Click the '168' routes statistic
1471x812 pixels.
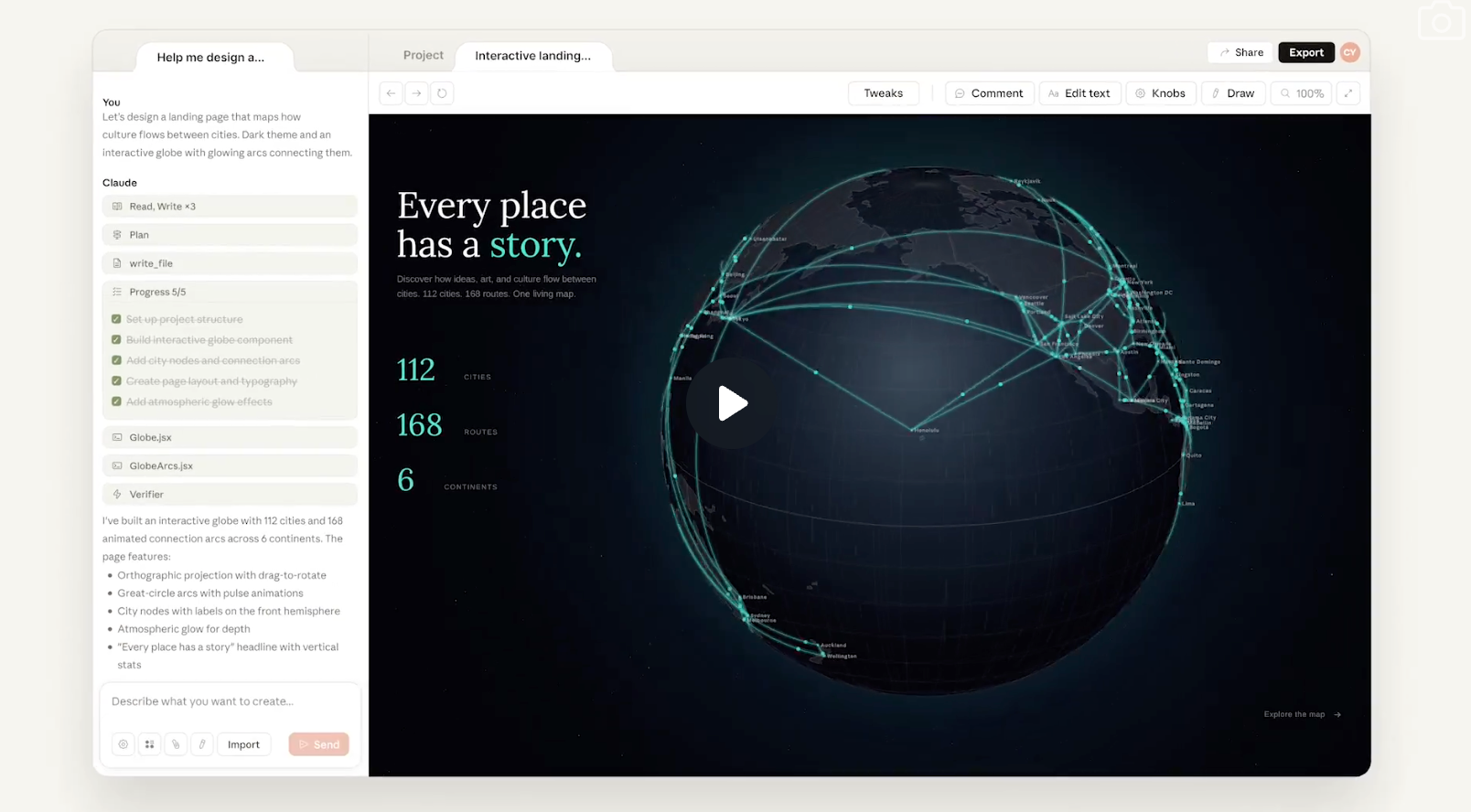click(420, 425)
